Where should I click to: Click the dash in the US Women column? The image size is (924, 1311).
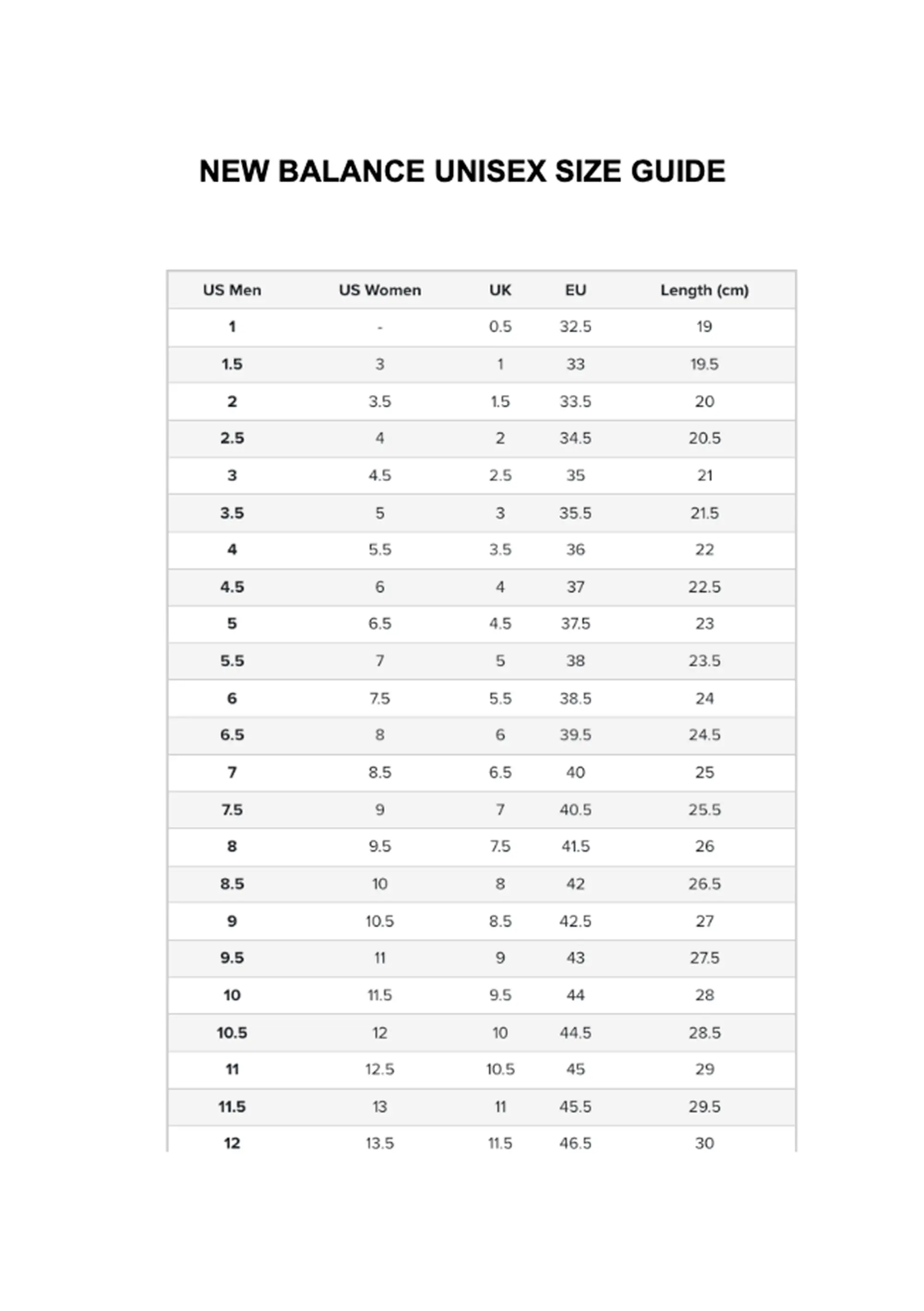coord(380,328)
